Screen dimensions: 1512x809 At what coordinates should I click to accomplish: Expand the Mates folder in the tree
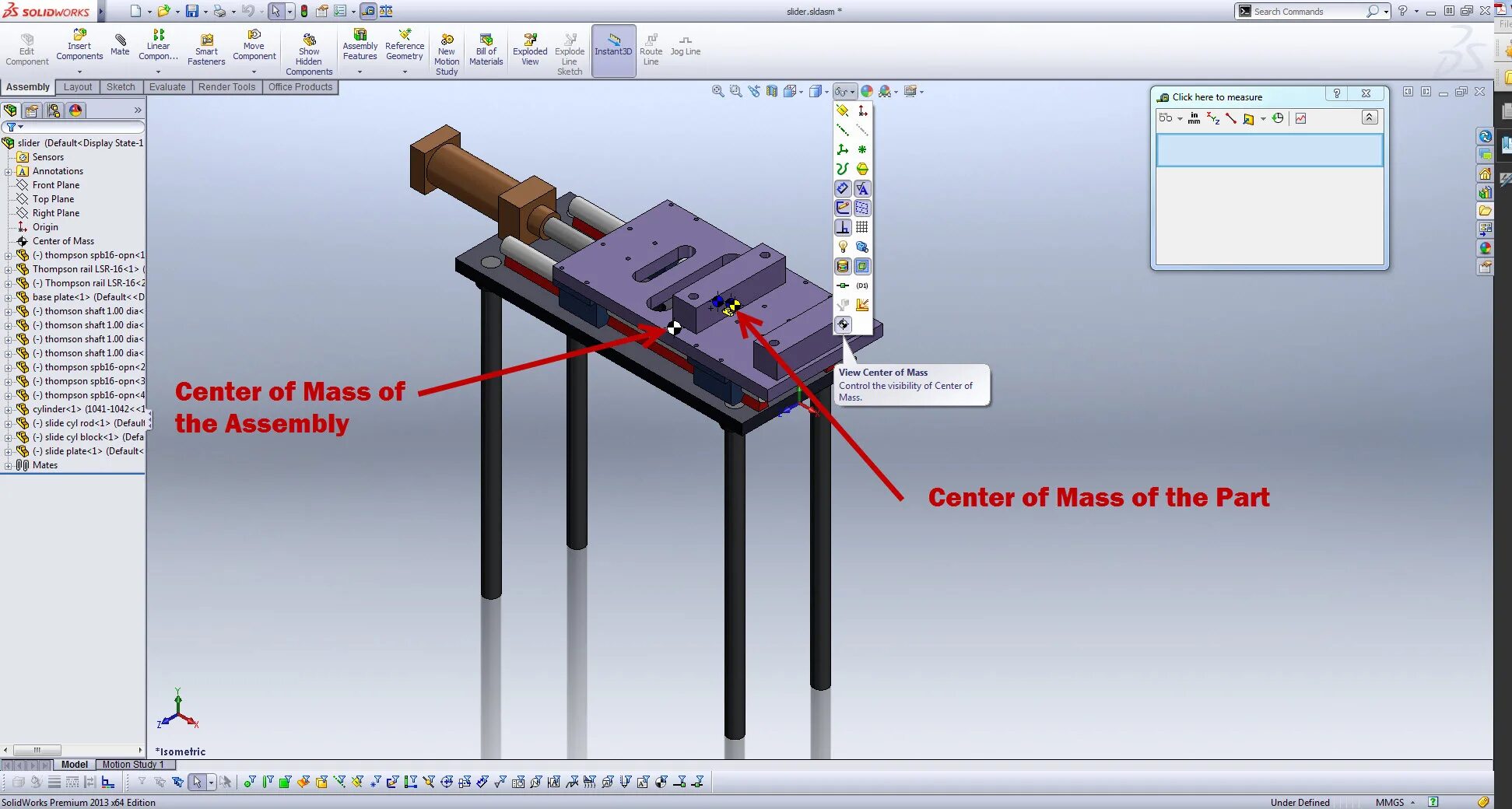tap(10, 464)
